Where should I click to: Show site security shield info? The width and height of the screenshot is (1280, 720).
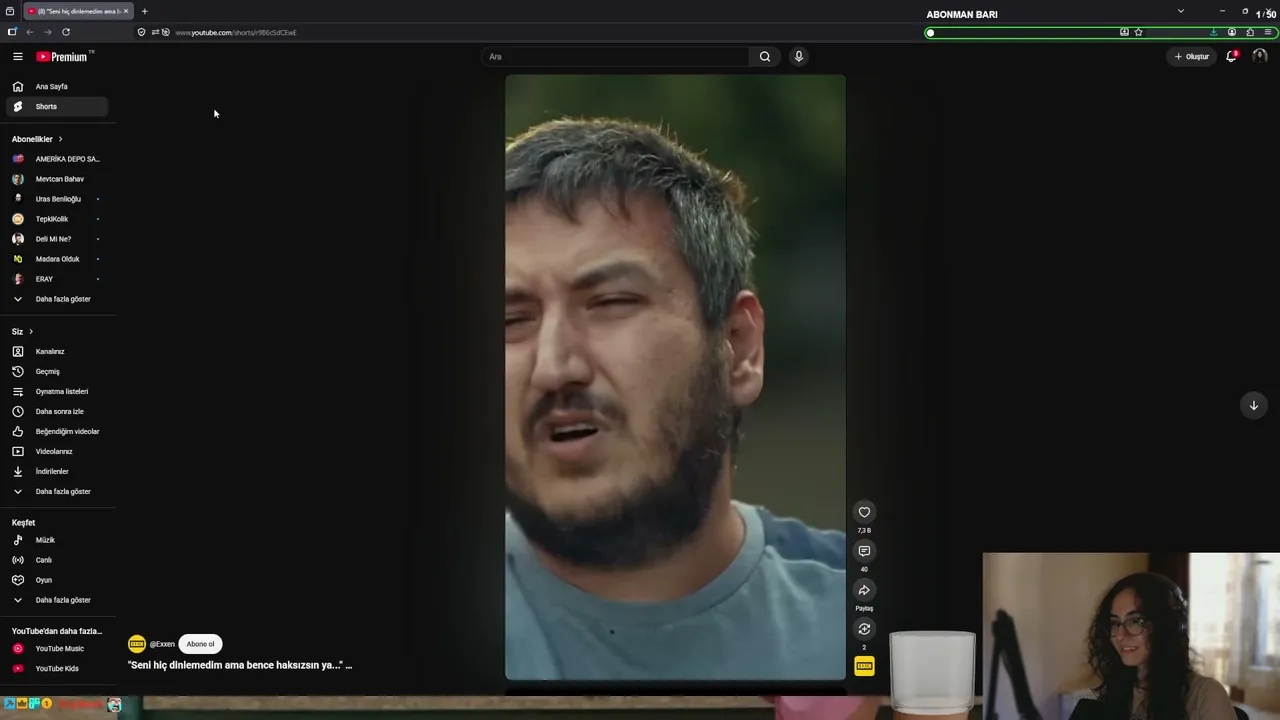(141, 32)
